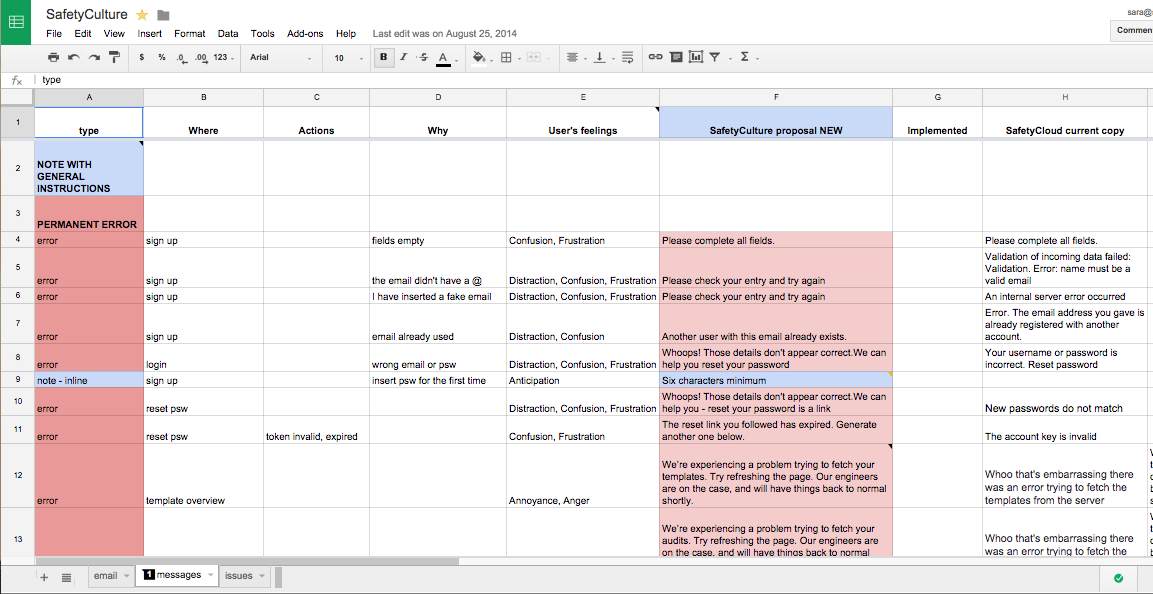Viewport: 1153px width, 594px height.
Task: Open the Google Sheets home icon
Action: pos(15,22)
